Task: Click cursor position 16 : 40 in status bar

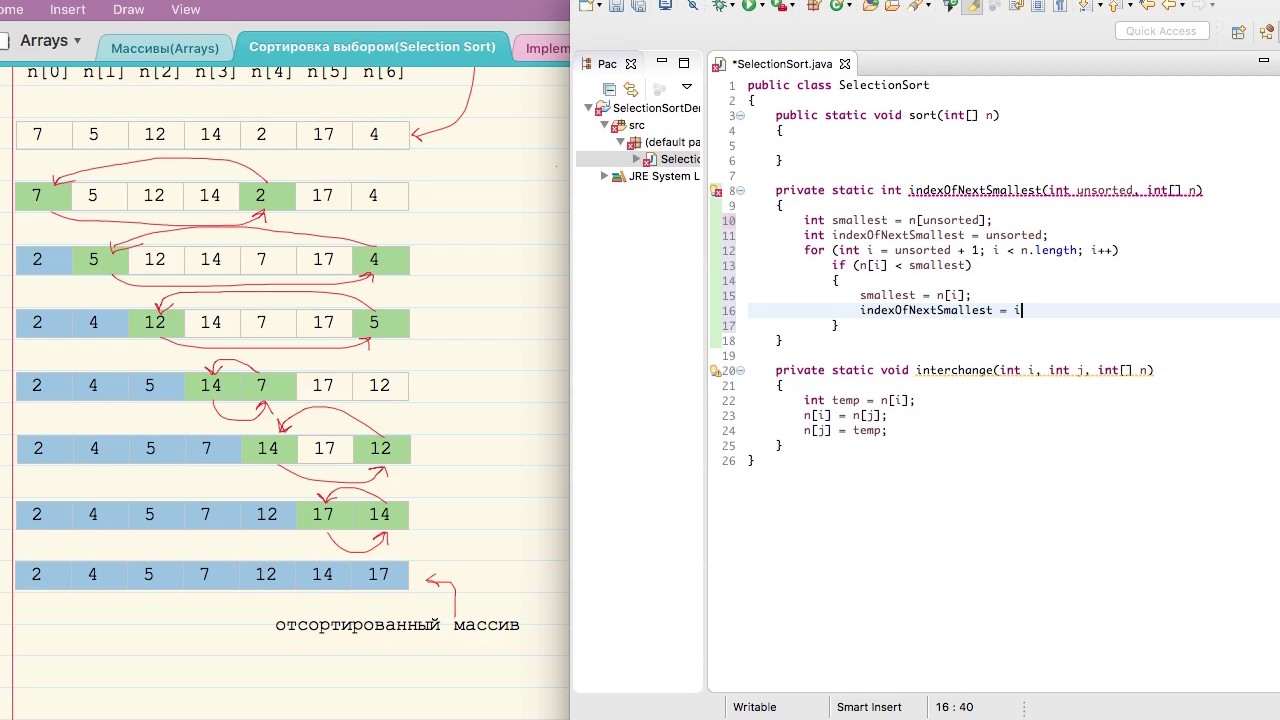Action: coord(954,707)
